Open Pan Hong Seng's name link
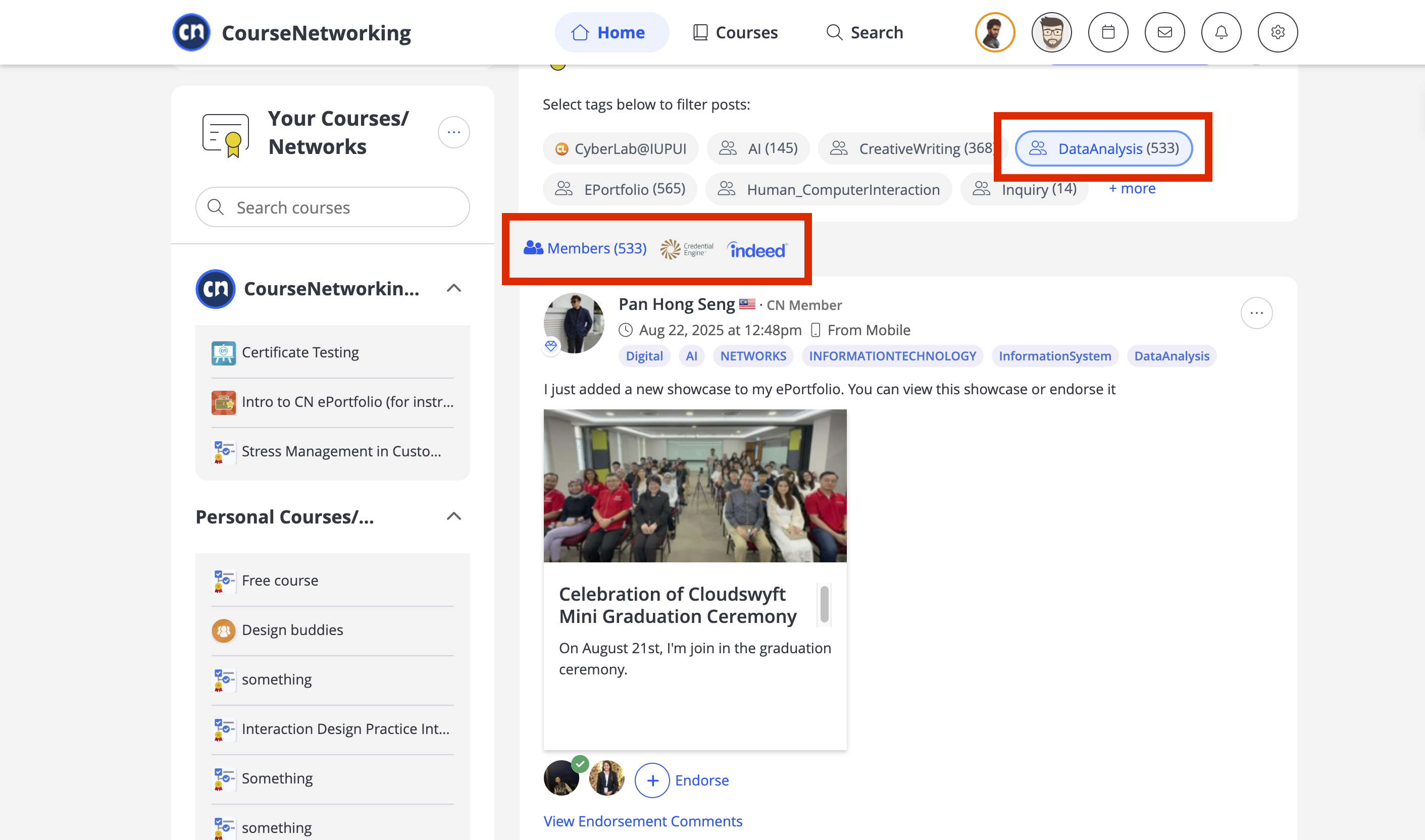Screen dimensions: 1425x840 pos(677,304)
